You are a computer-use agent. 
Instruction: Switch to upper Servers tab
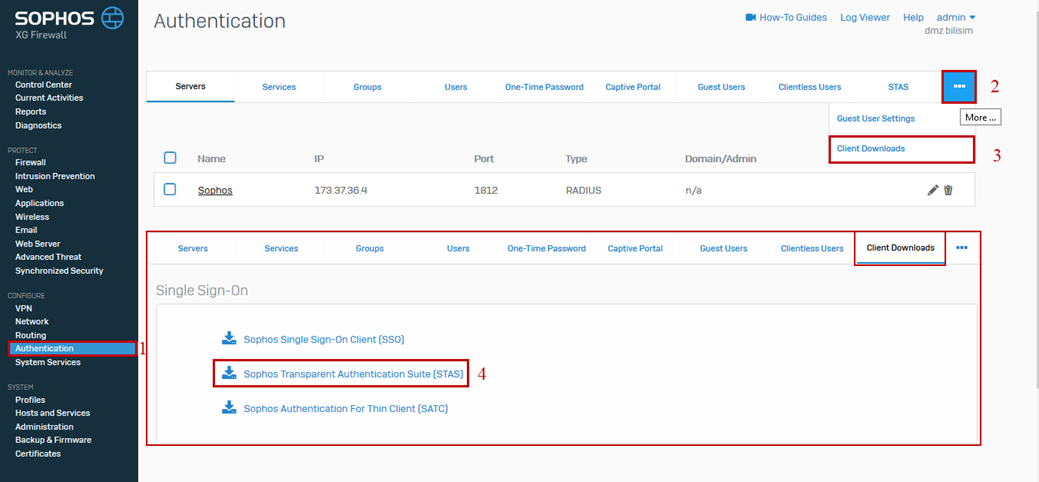click(x=191, y=87)
